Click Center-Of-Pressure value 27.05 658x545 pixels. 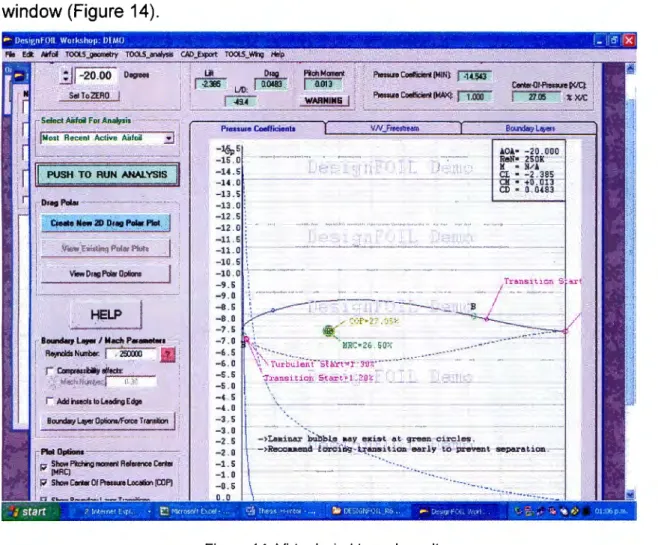[537, 97]
